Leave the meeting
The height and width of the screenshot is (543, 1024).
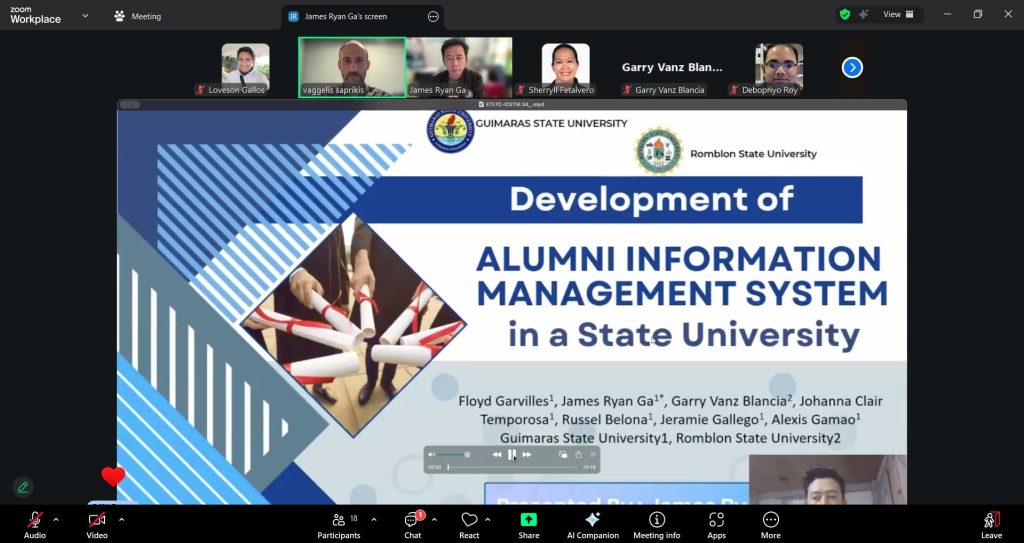pos(991,522)
